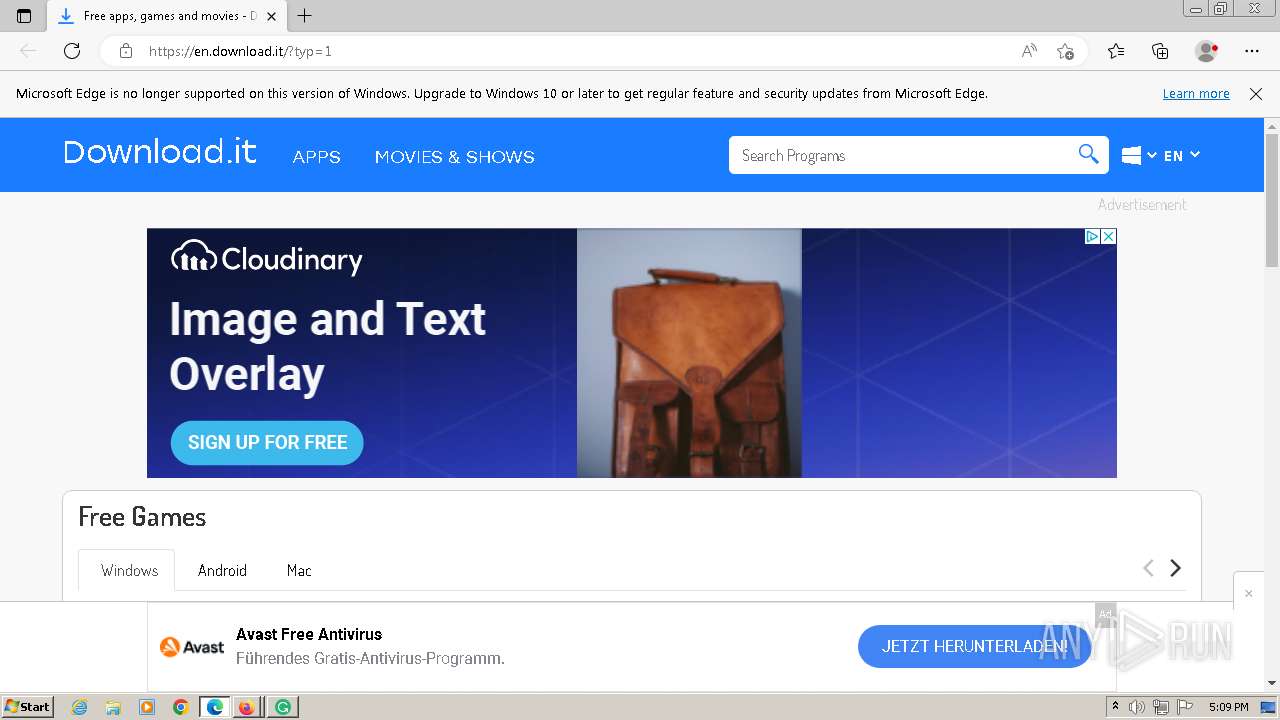Show hidden system tray icons
1280x720 pixels.
click(1115, 707)
